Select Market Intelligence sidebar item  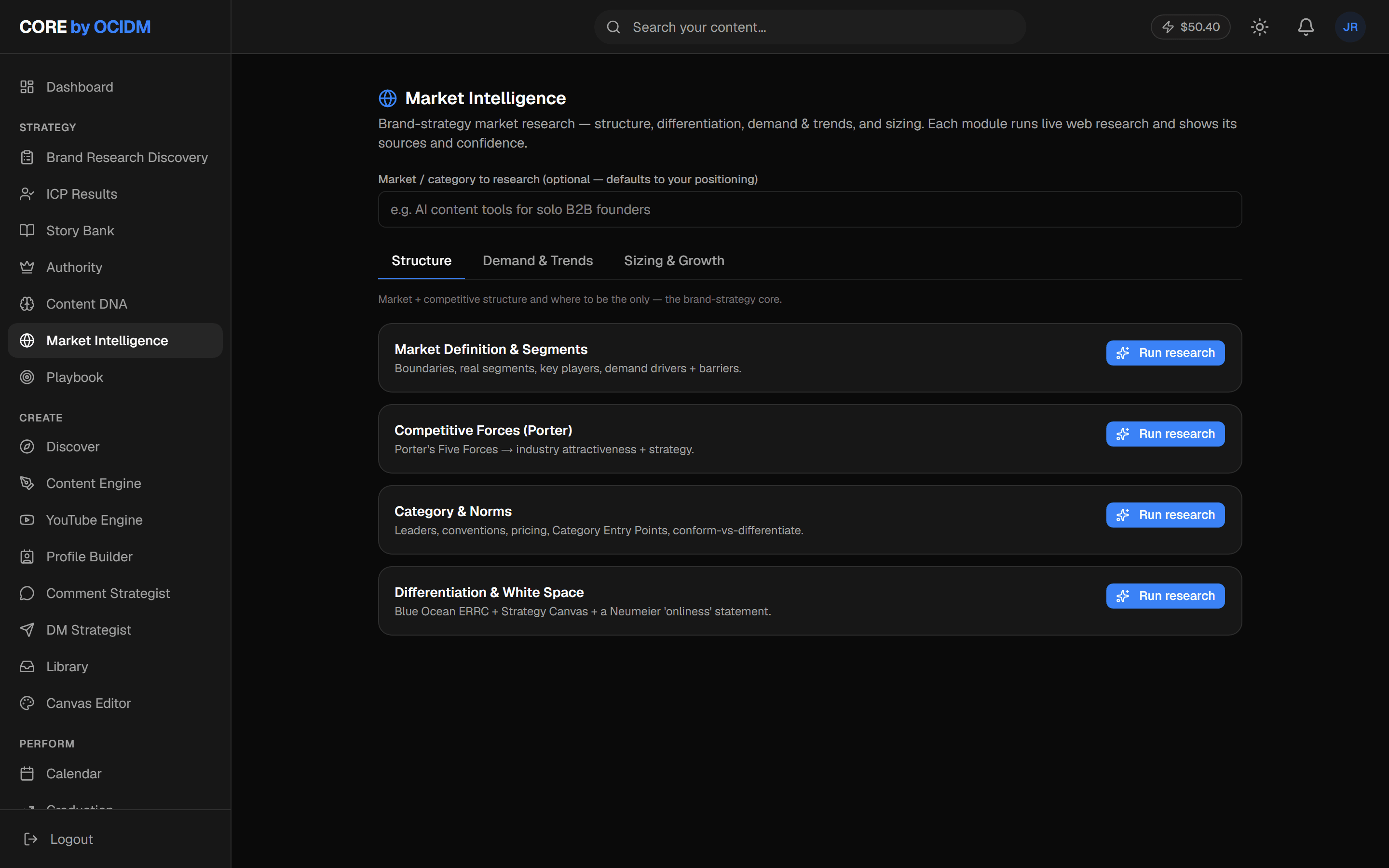[x=115, y=340]
